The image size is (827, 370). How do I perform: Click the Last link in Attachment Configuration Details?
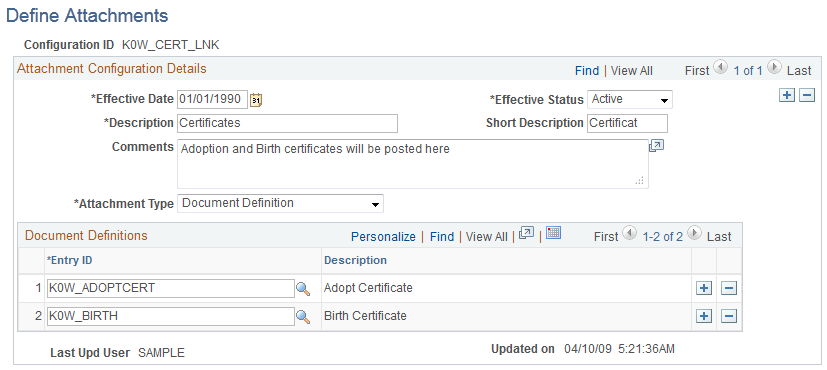(x=799, y=71)
